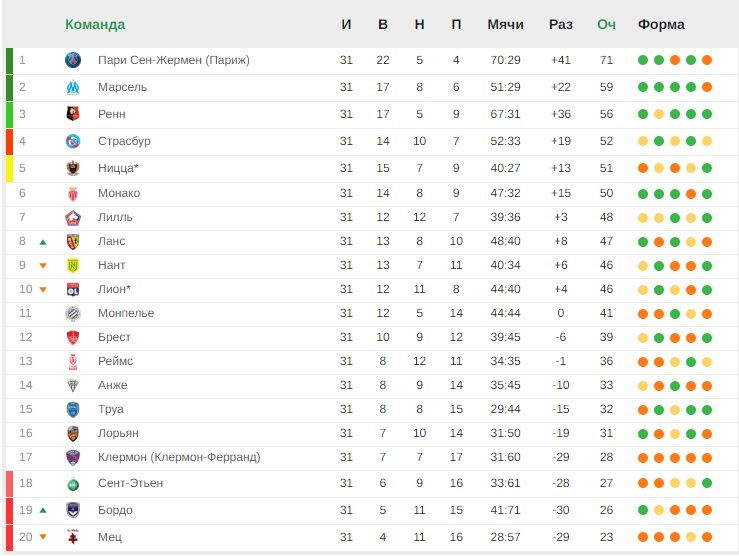Open Клермон (Клермон-Ферранд) team link

pyautogui.click(x=179, y=457)
